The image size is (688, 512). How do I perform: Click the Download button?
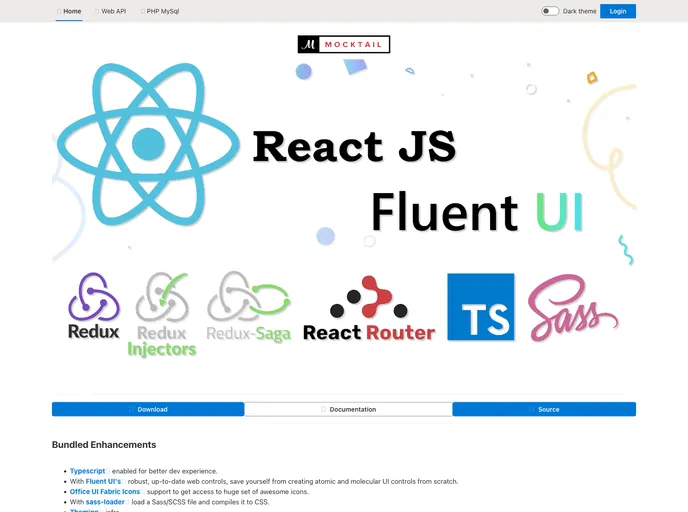tap(148, 409)
